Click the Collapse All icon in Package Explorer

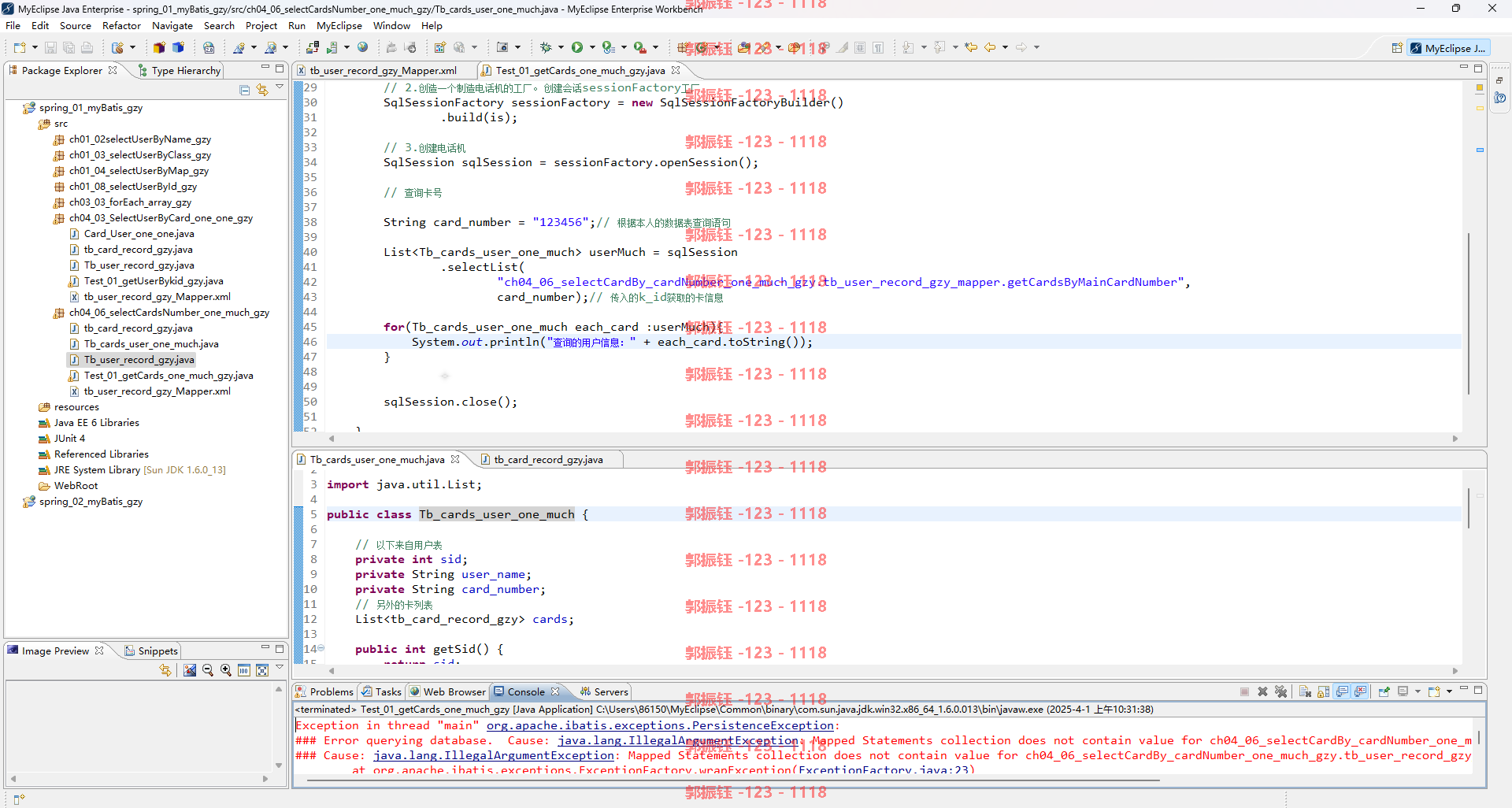click(x=245, y=90)
